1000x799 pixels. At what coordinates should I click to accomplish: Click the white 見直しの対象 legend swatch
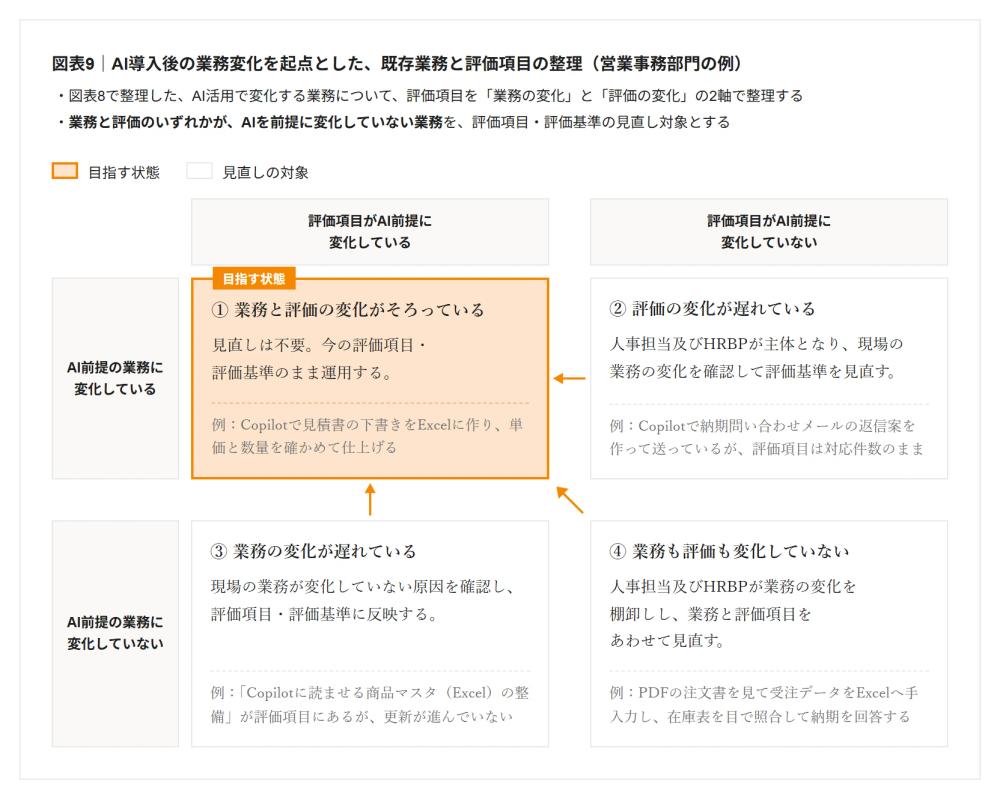tap(199, 171)
